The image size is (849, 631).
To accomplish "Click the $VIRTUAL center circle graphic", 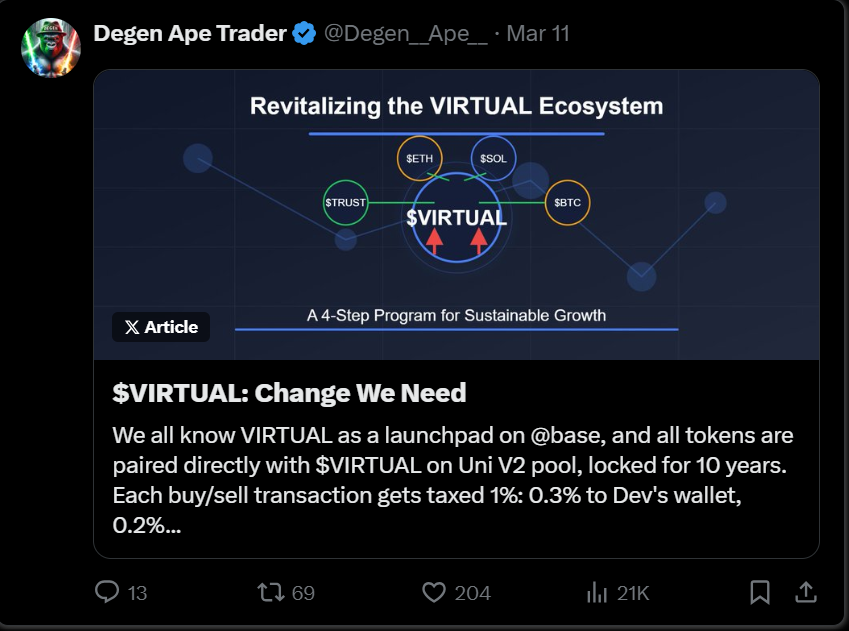I will (456, 218).
